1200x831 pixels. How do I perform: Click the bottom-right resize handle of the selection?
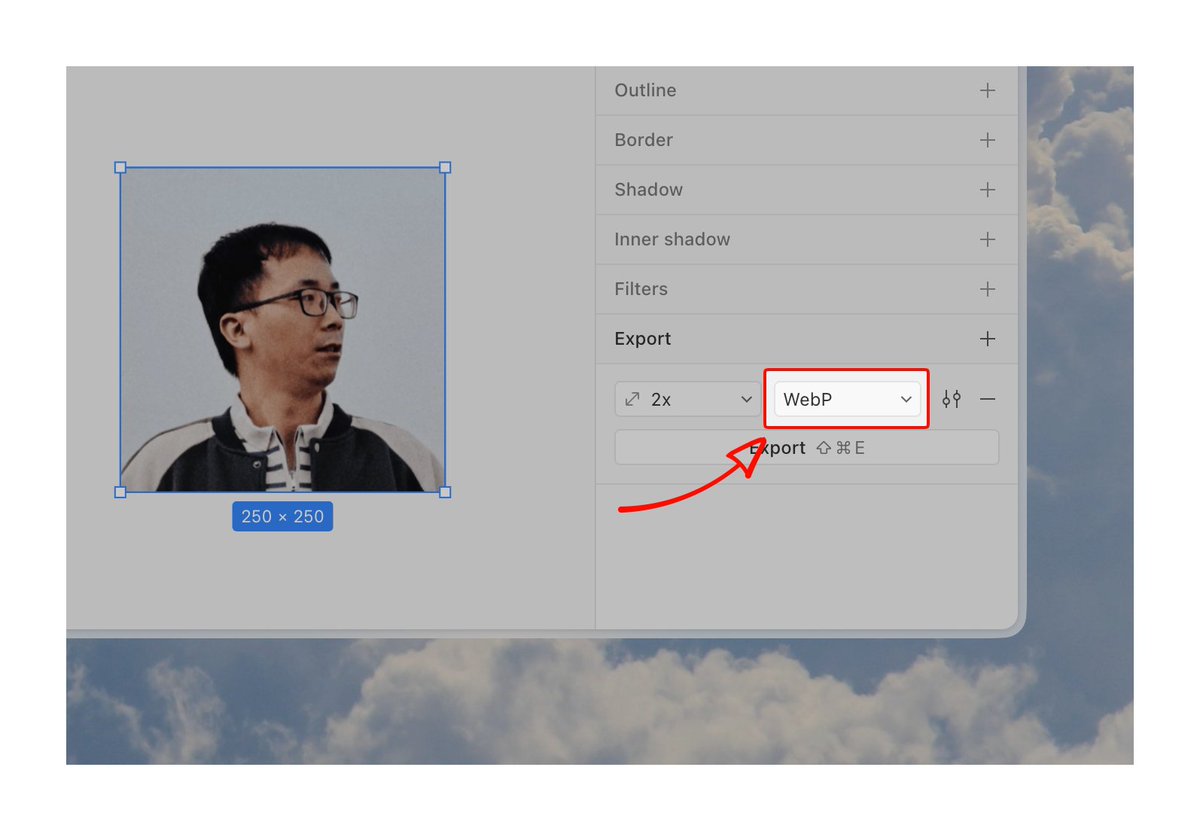coord(444,491)
